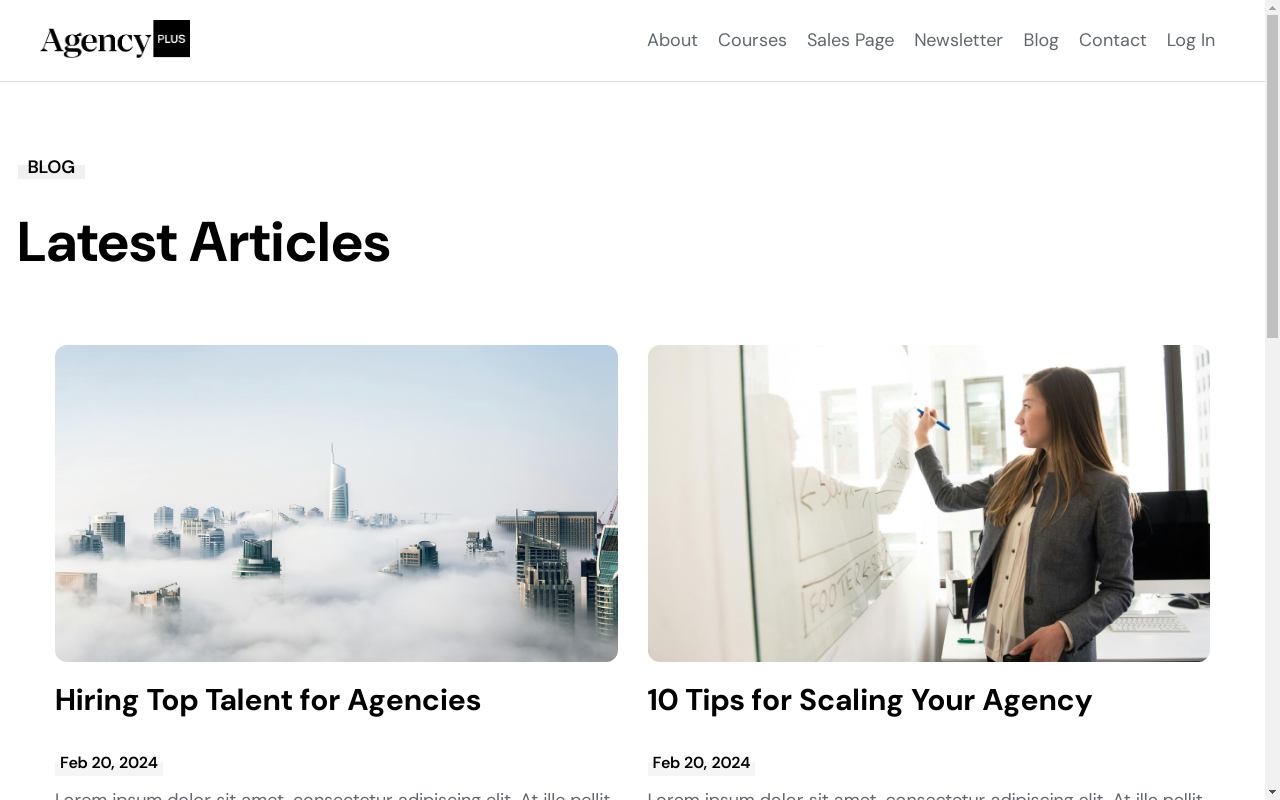Open the city skyline article thumbnail
Viewport: 1280px width, 800px height.
(x=336, y=503)
